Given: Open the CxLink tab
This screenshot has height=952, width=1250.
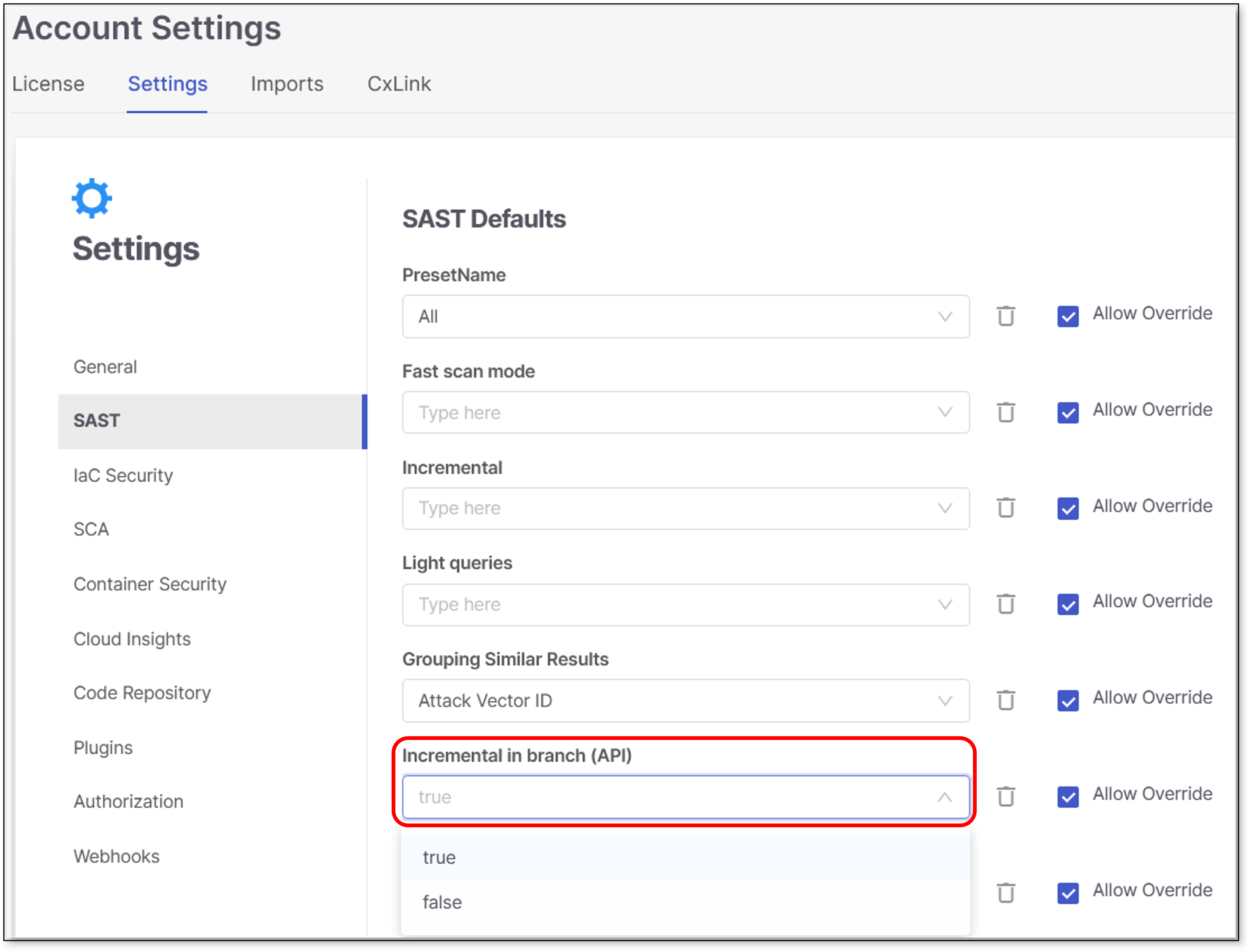Looking at the screenshot, I should click(x=399, y=84).
